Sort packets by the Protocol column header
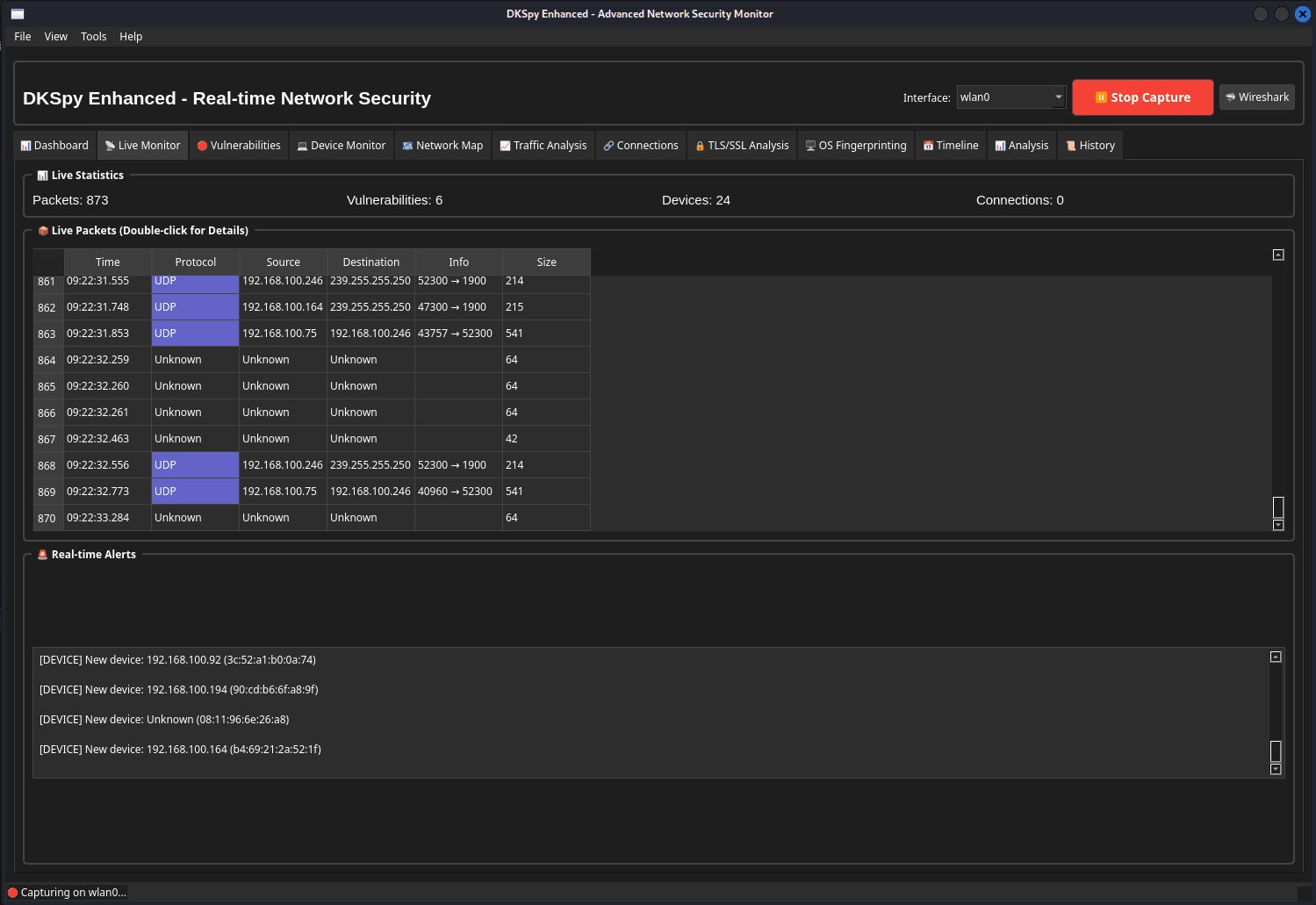Screen dimensions: 1316x905 [x=195, y=262]
